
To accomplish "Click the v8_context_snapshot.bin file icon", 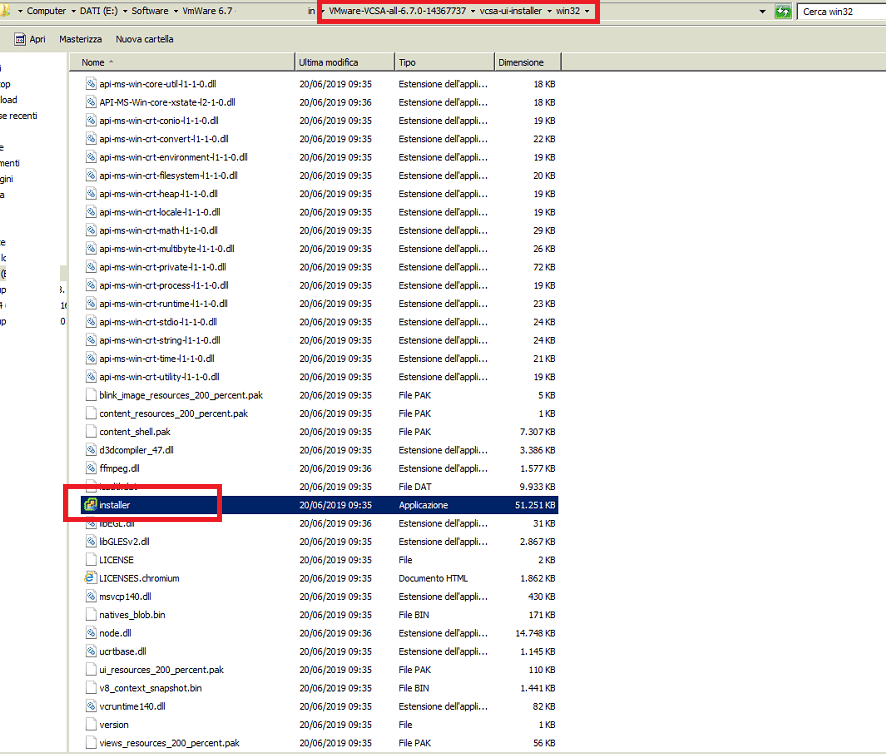I will [x=90, y=688].
